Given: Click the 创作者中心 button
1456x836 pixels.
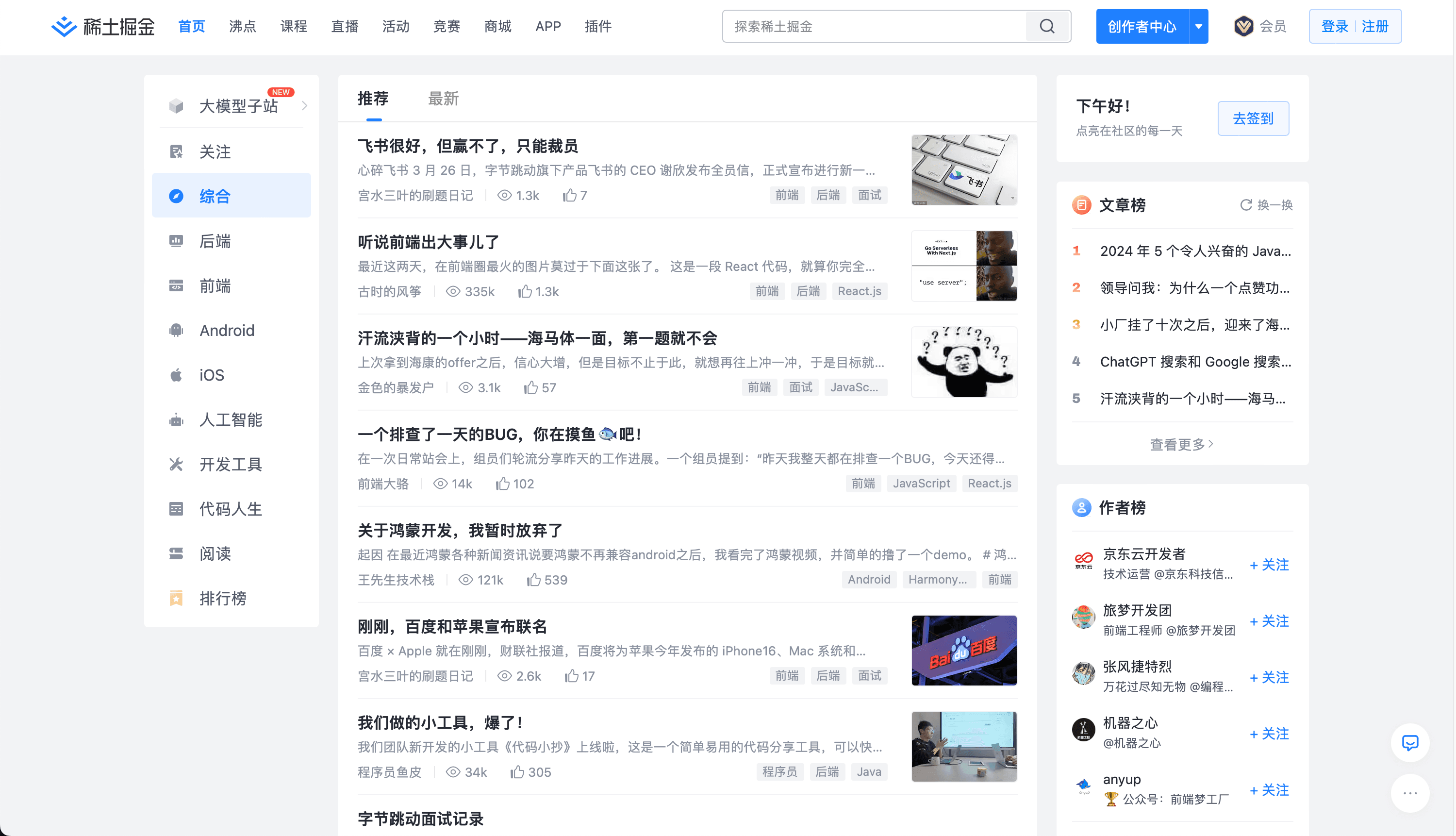Looking at the screenshot, I should (1142, 26).
